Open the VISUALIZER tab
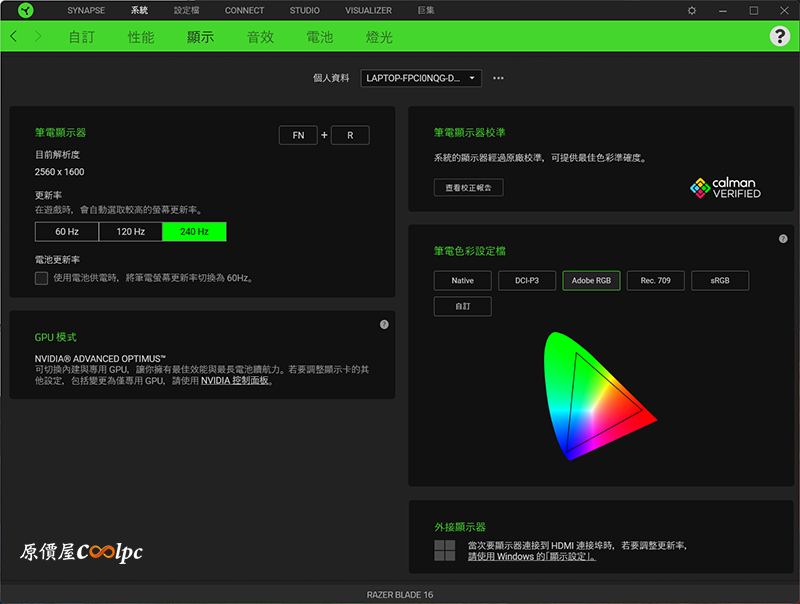Screen dimensions: 800x604 click(368, 10)
